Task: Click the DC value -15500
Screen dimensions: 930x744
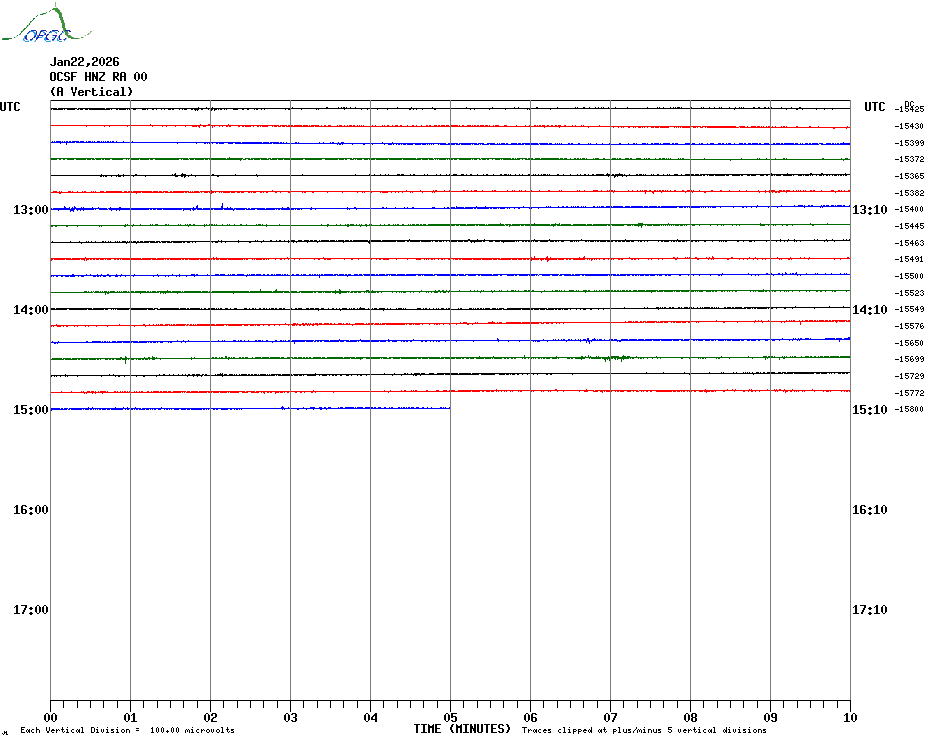Action: pos(909,276)
